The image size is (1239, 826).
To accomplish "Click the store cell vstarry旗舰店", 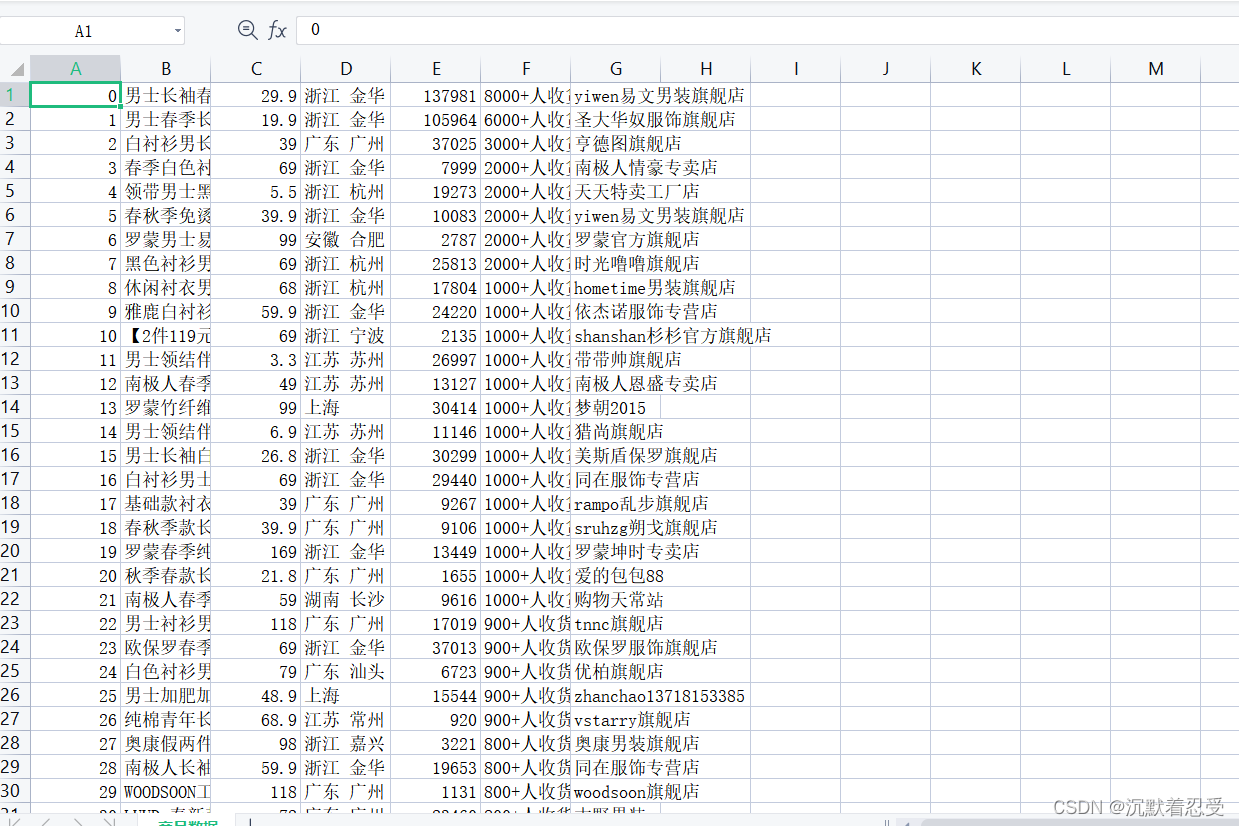I will tap(632, 719).
